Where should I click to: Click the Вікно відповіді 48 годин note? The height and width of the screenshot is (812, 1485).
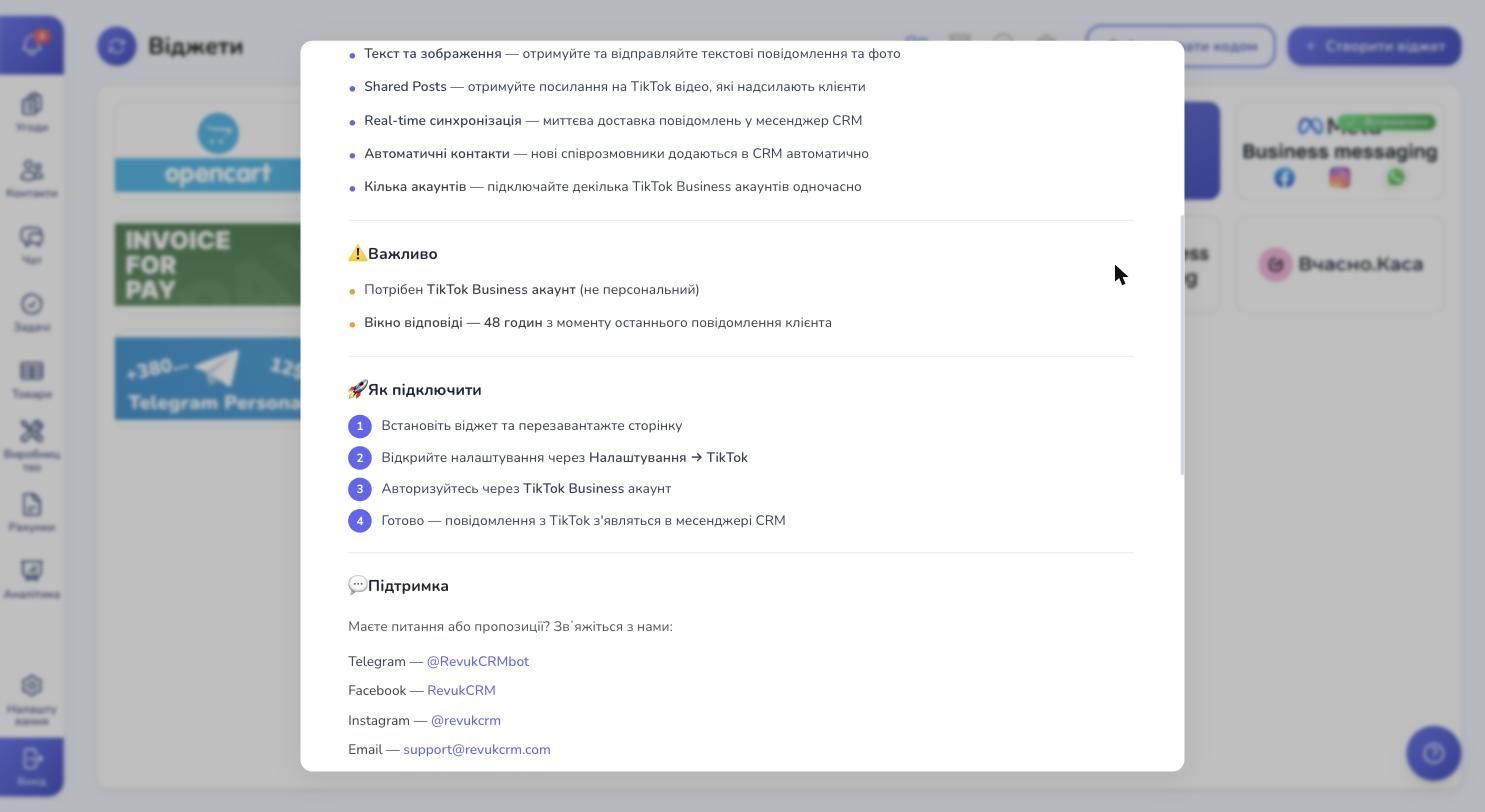tap(598, 323)
